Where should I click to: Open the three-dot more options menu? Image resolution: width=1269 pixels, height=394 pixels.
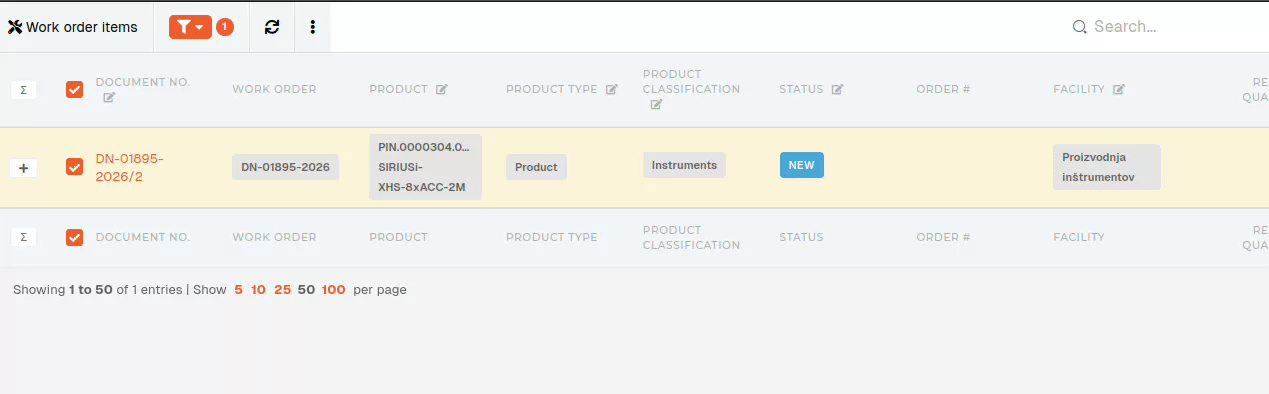pos(313,27)
